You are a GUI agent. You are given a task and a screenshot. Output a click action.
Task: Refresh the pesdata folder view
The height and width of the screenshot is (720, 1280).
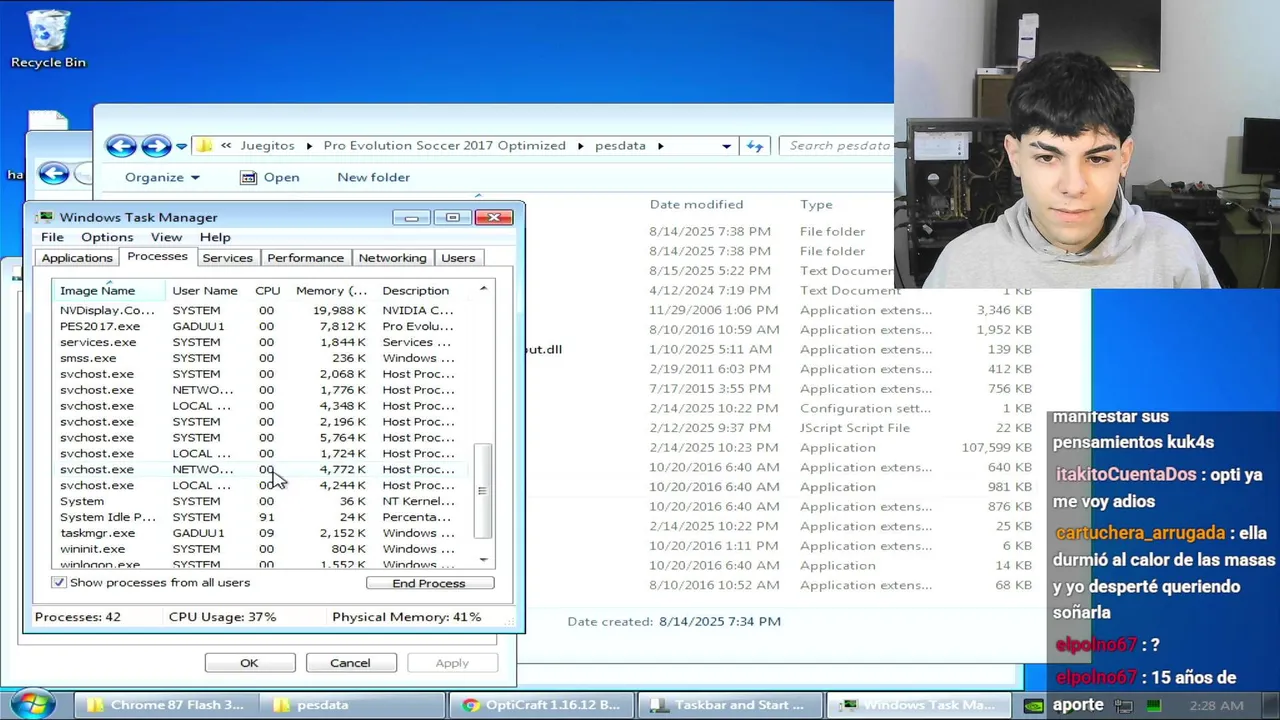pos(755,146)
